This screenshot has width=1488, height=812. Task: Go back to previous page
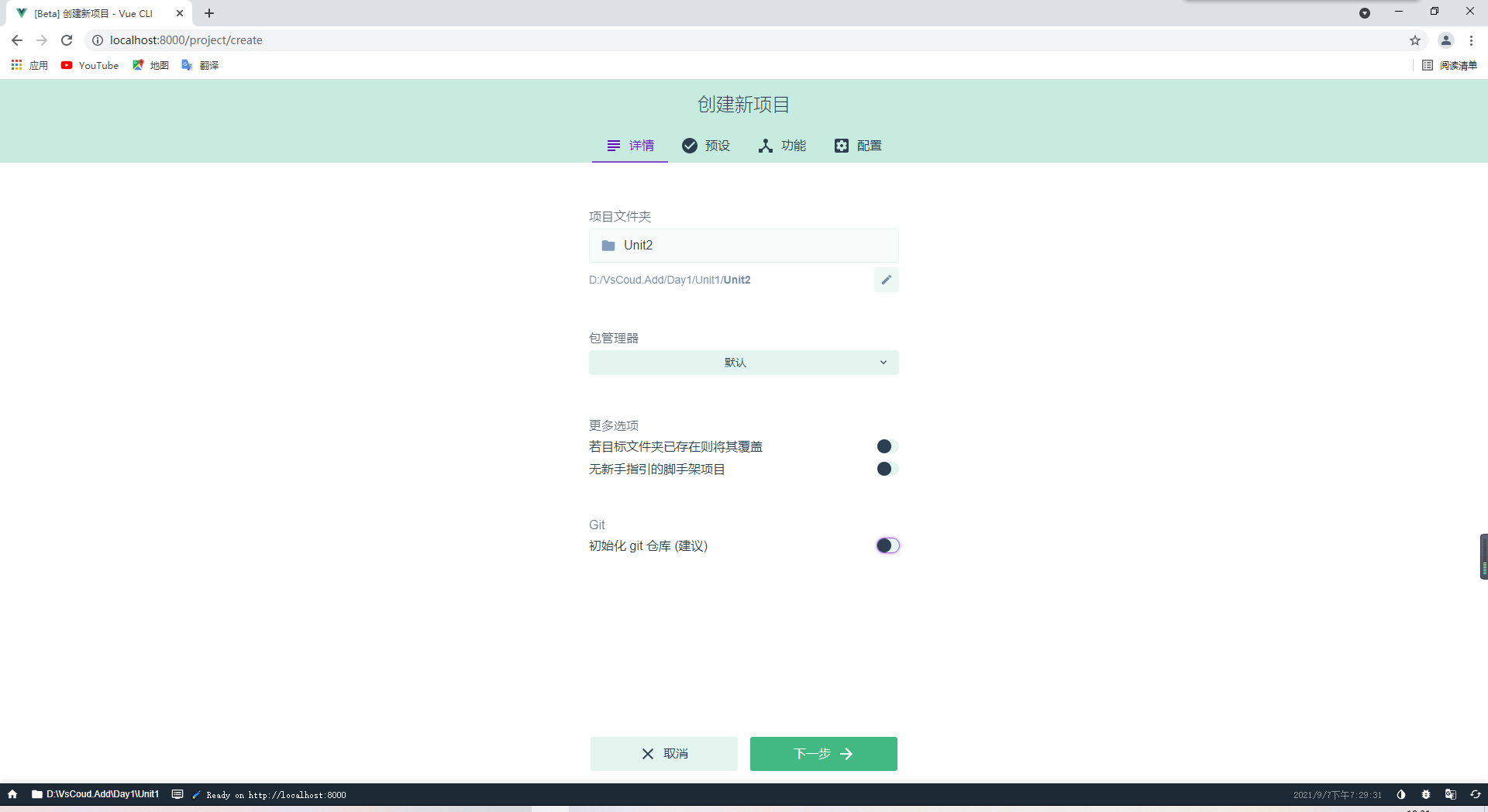point(17,40)
